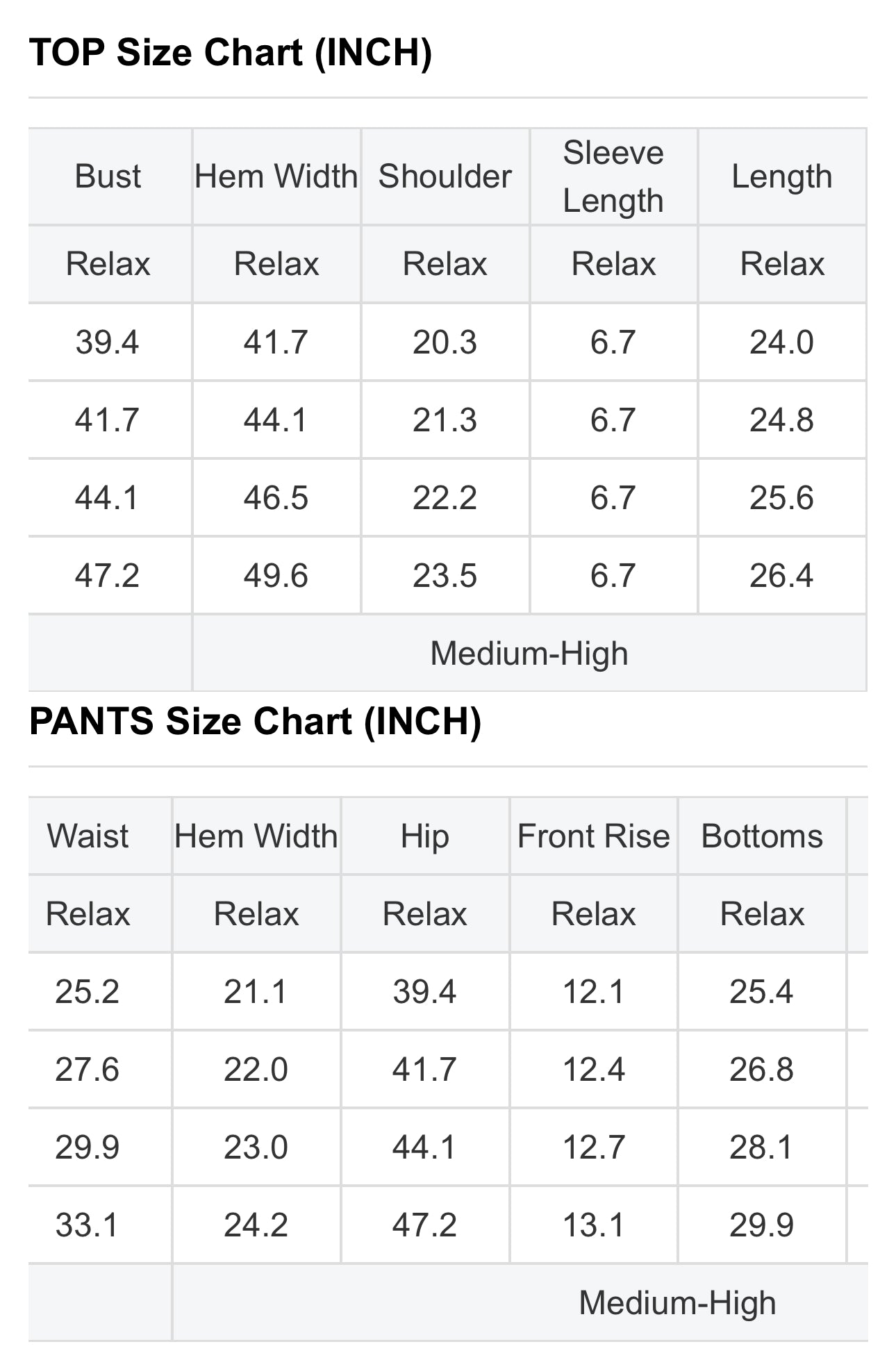Click the Front Rise column header
896x1367 pixels.
pos(593,836)
